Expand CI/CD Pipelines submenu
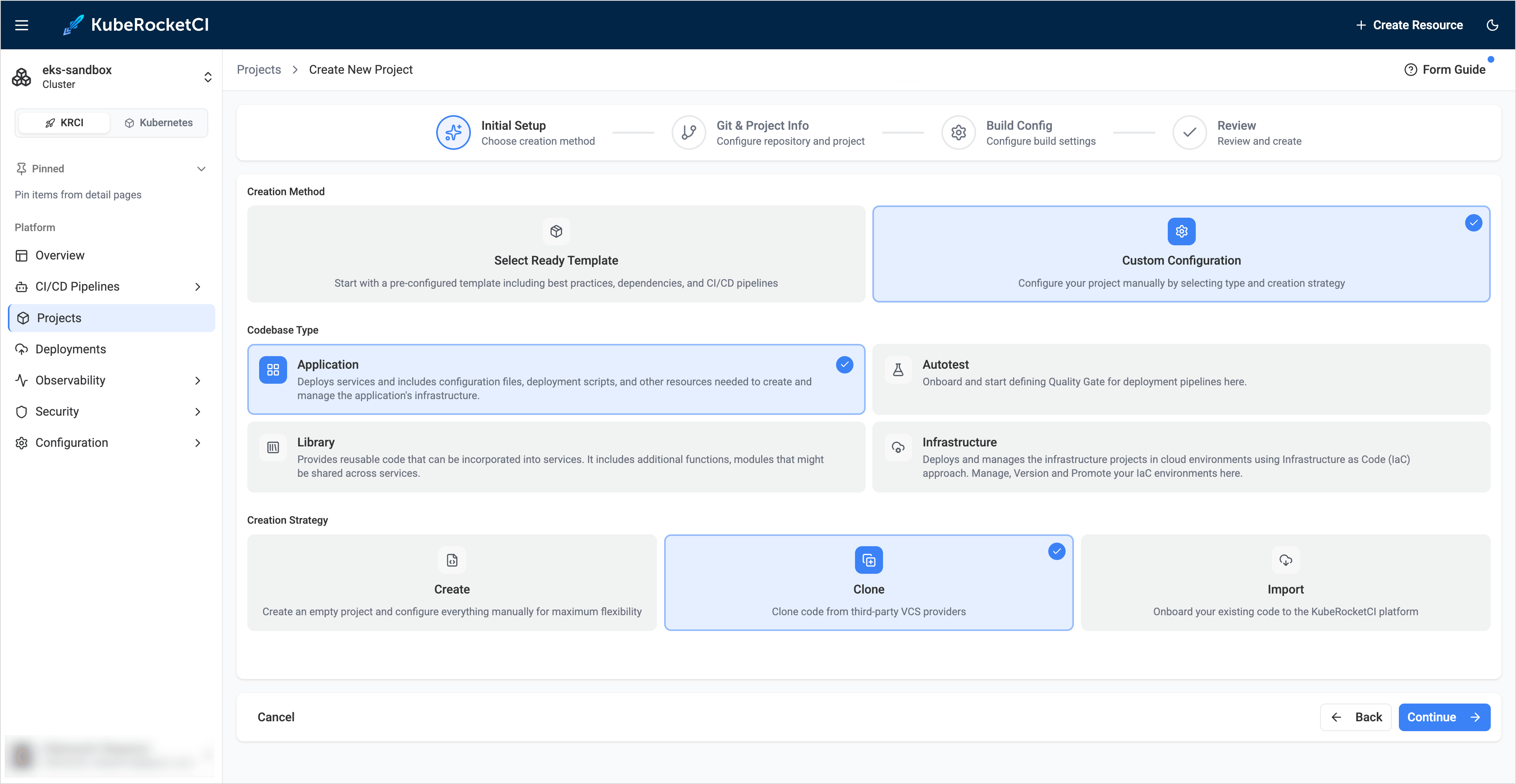 [198, 287]
